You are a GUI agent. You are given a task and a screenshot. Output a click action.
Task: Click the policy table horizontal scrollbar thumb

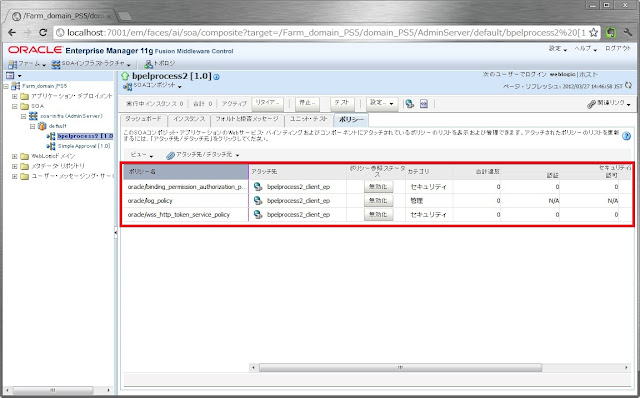[x=400, y=368]
